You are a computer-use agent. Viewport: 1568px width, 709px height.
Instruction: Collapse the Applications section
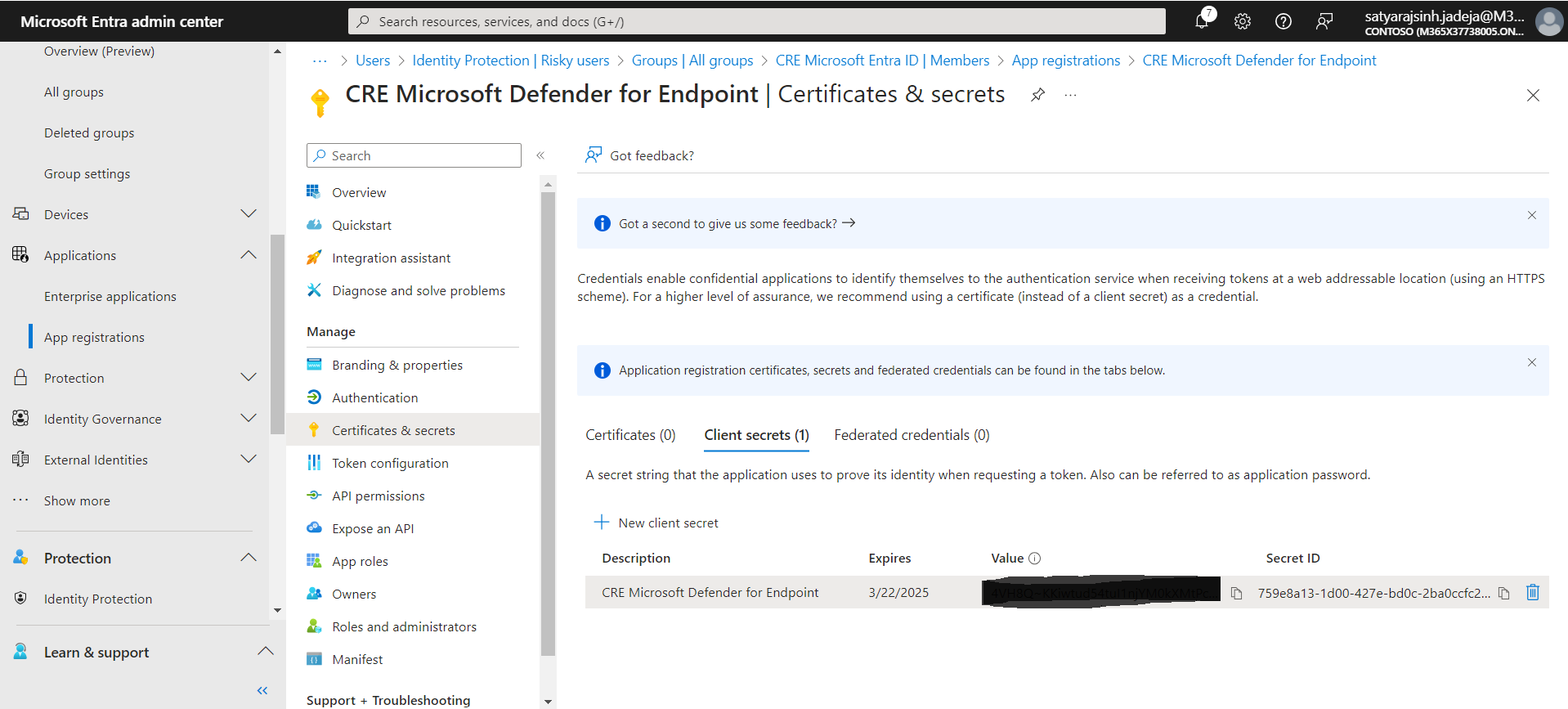click(x=249, y=255)
